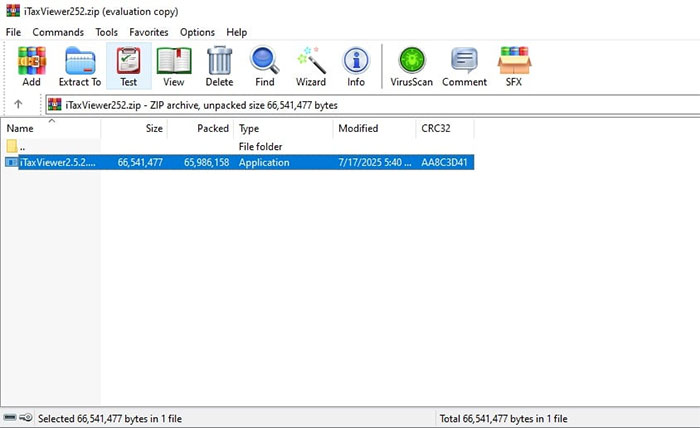Launch the Wizard tool
Image resolution: width=700 pixels, height=428 pixels.
pyautogui.click(x=311, y=66)
